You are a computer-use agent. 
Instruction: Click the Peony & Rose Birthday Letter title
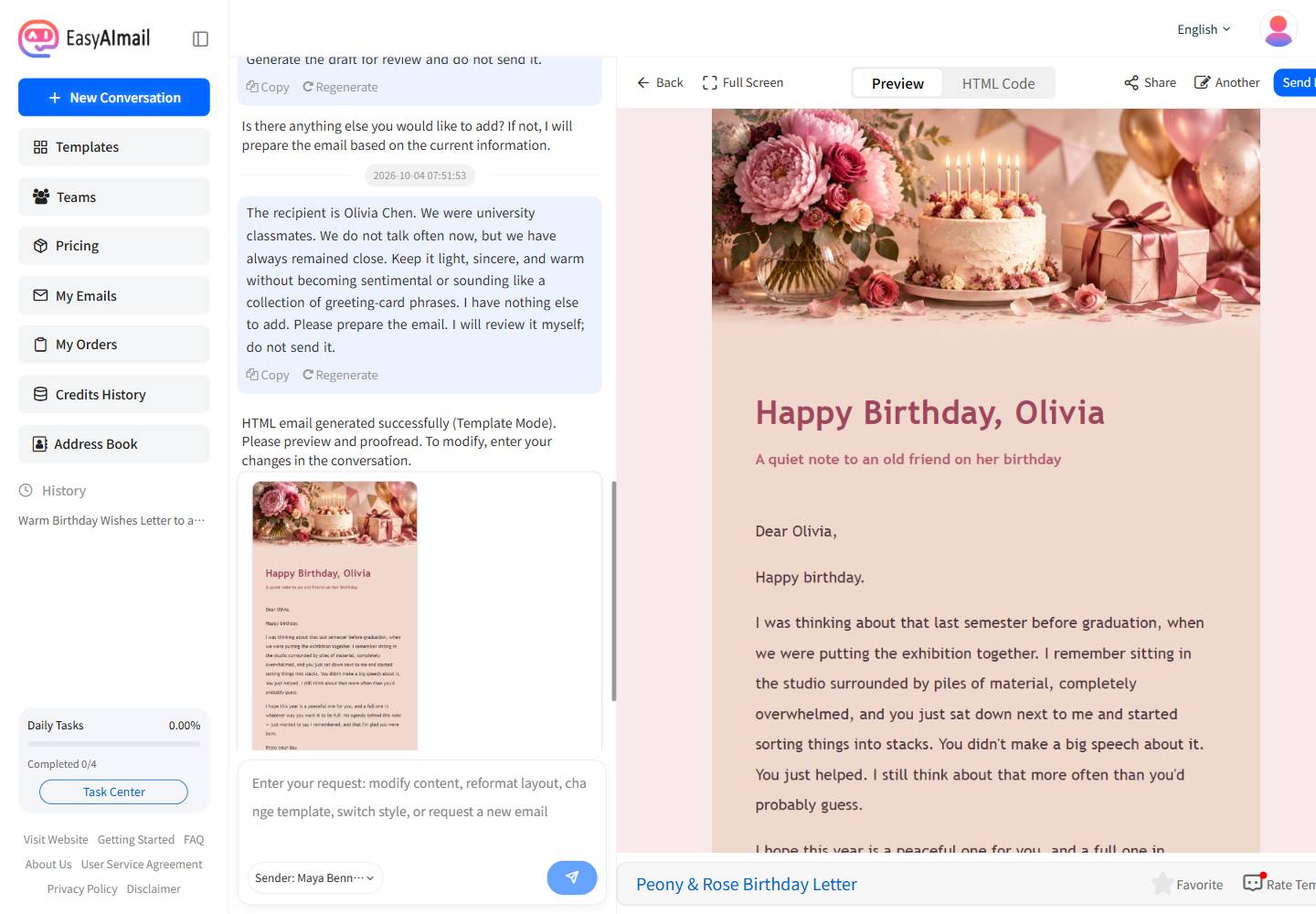pyautogui.click(x=747, y=884)
